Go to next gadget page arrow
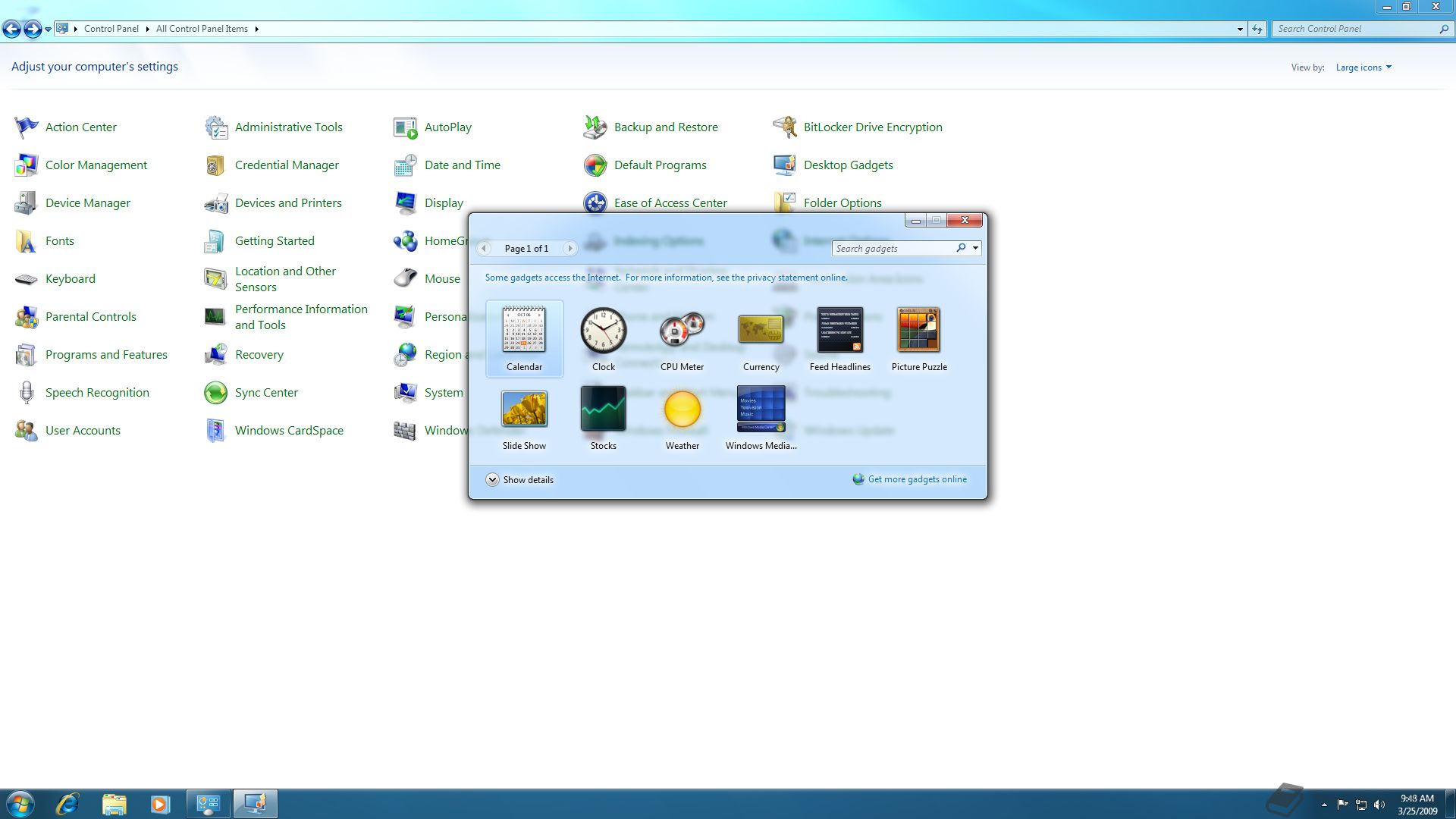 pos(570,248)
